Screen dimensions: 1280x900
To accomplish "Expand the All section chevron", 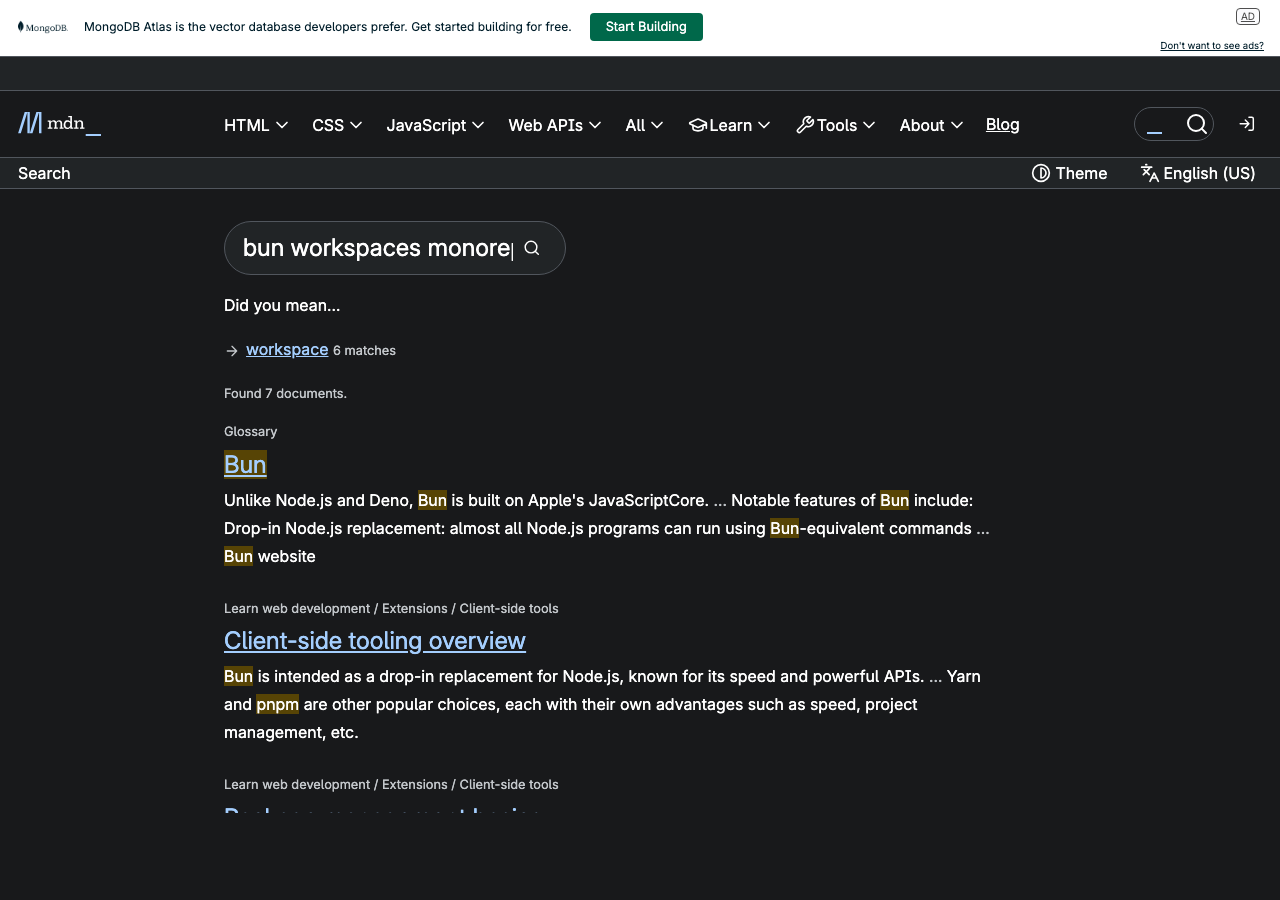I will pos(659,124).
